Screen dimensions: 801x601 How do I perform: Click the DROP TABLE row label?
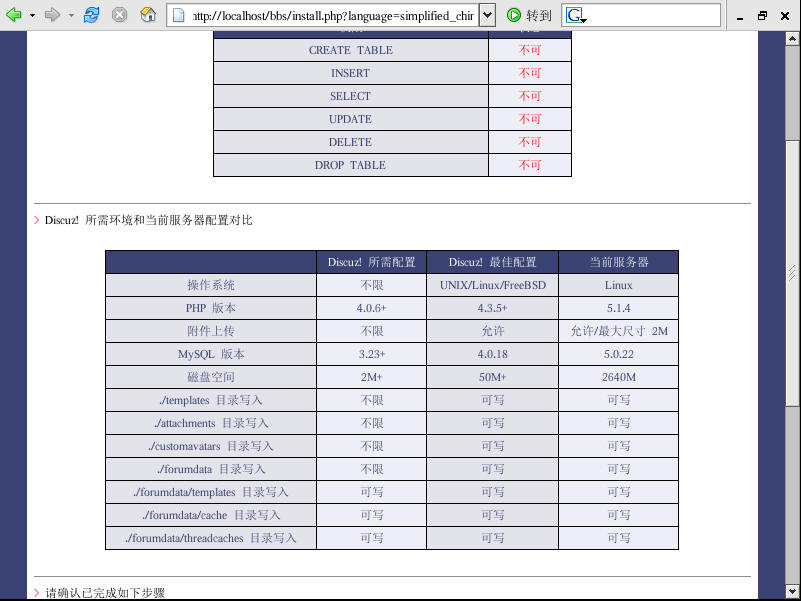coord(350,165)
